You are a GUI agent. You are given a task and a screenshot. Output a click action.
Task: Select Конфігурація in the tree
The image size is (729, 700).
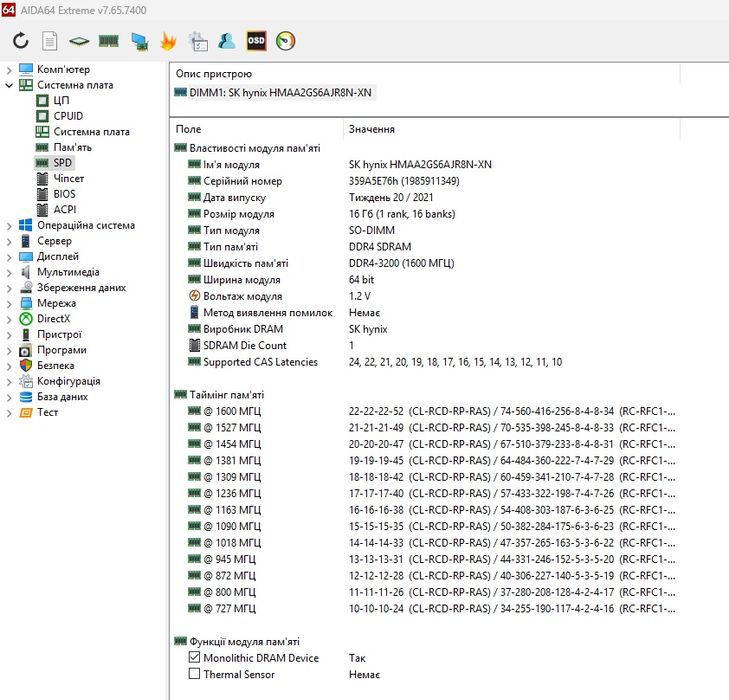click(68, 381)
